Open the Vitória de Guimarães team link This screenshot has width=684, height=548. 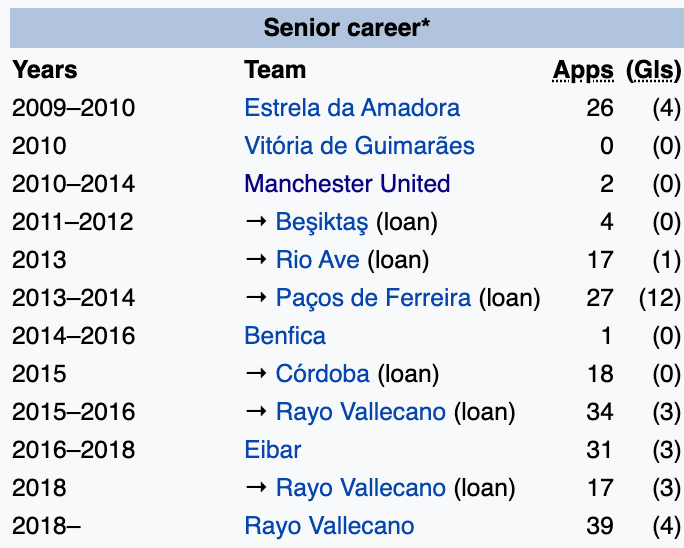tap(359, 146)
